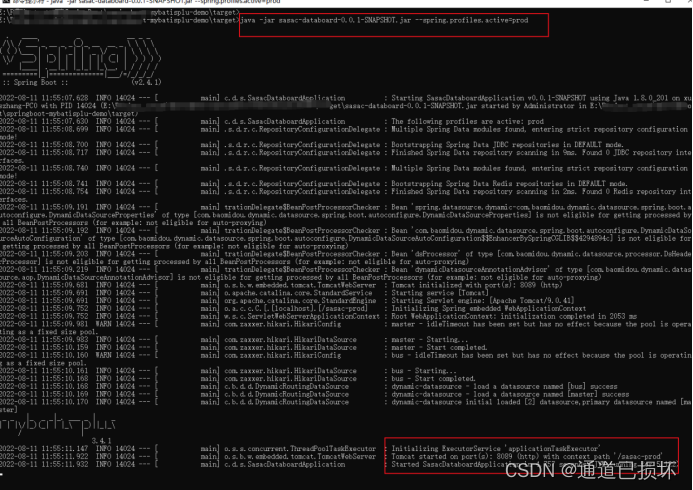Click 'bus - Starting...' log message

click(x=423, y=371)
